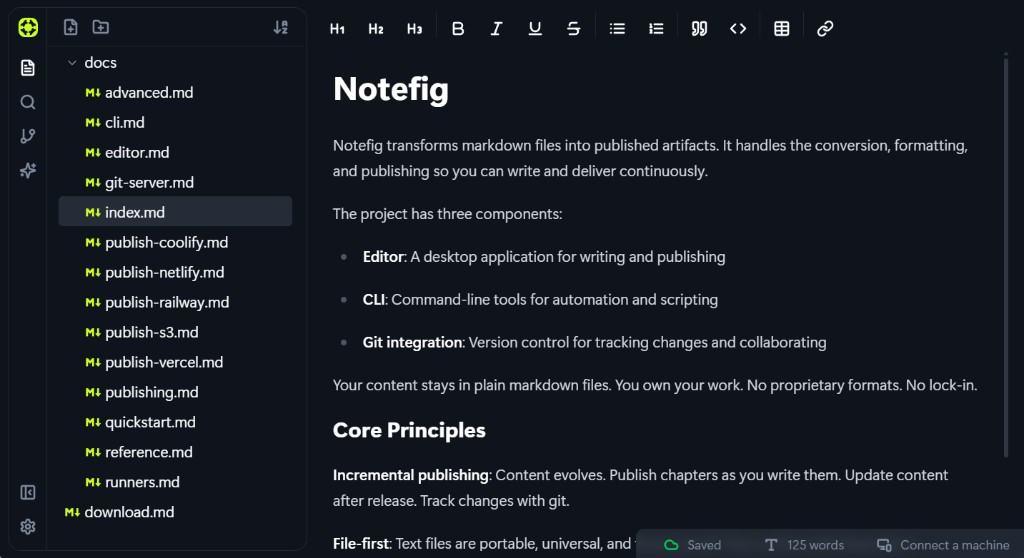Click the Saved status indicator
Viewport: 1024px width, 558px height.
point(692,545)
